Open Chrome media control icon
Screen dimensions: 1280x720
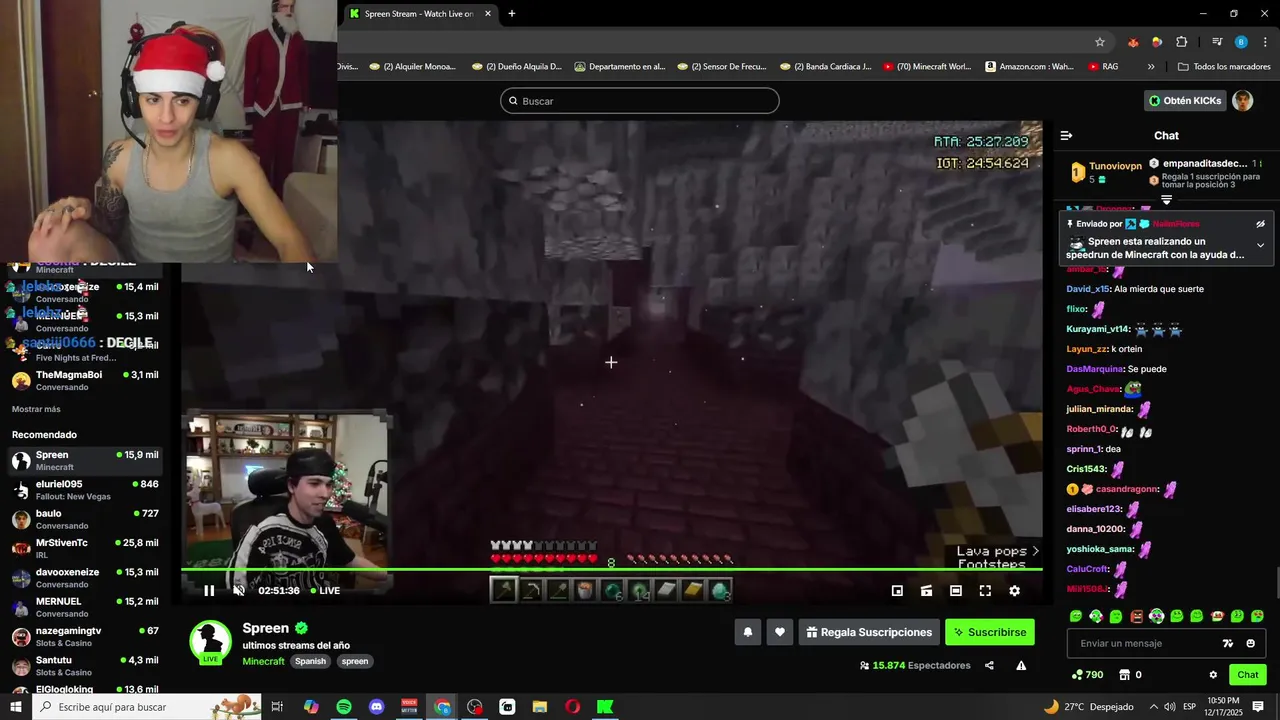[x=1217, y=42]
